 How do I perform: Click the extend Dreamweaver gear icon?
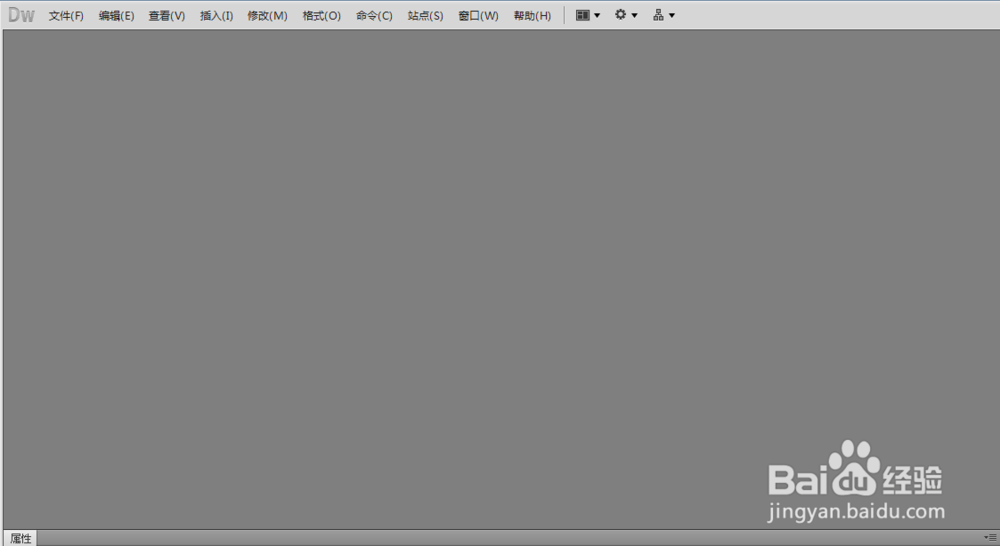tap(621, 15)
